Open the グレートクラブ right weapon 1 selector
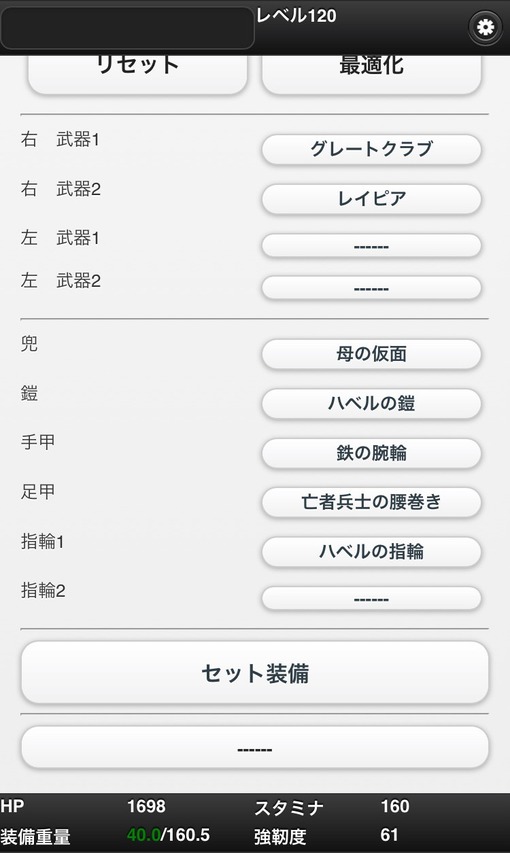510x853 pixels. (x=372, y=149)
